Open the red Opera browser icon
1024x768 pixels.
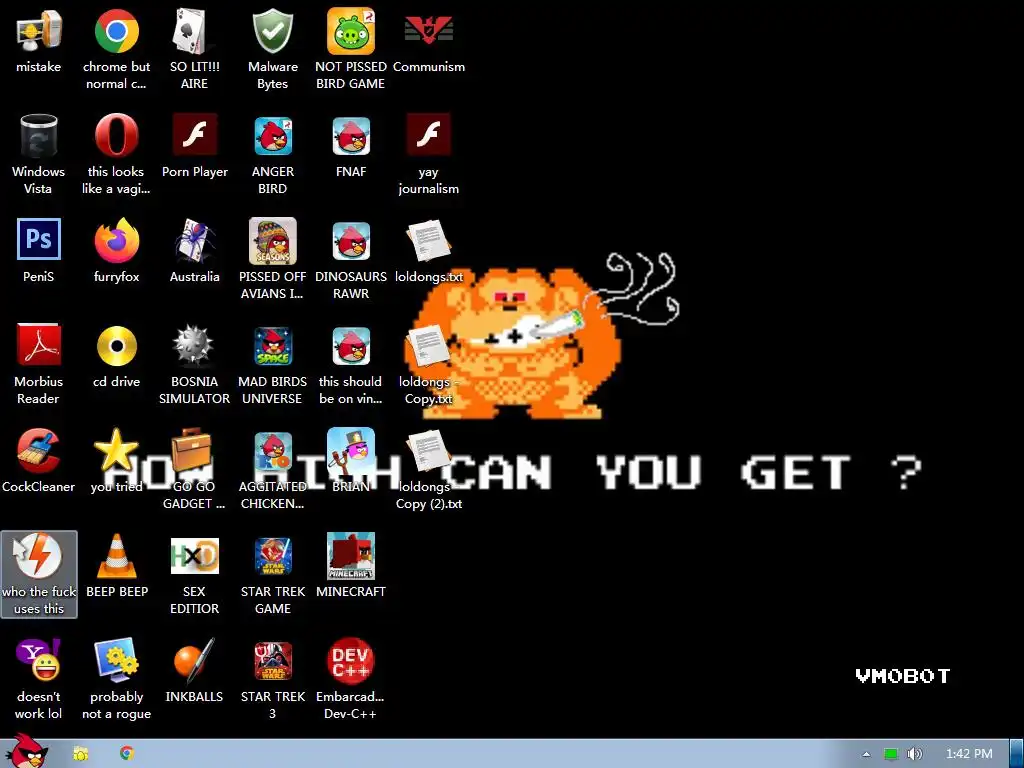pos(116,136)
